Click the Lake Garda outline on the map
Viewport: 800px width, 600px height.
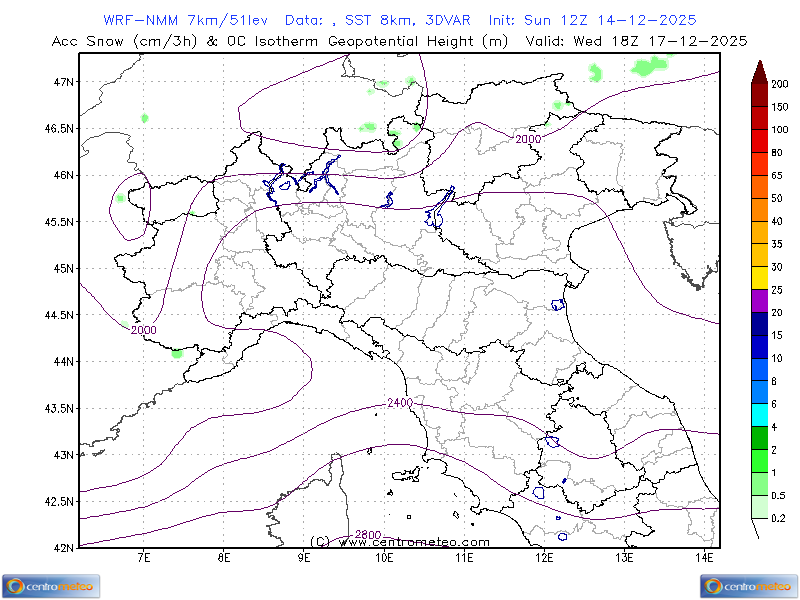point(440,210)
